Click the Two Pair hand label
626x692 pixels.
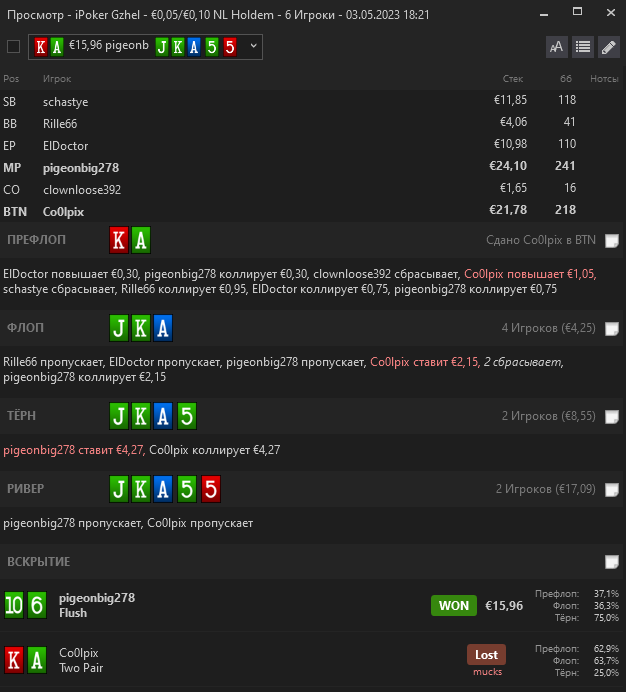pos(81,668)
